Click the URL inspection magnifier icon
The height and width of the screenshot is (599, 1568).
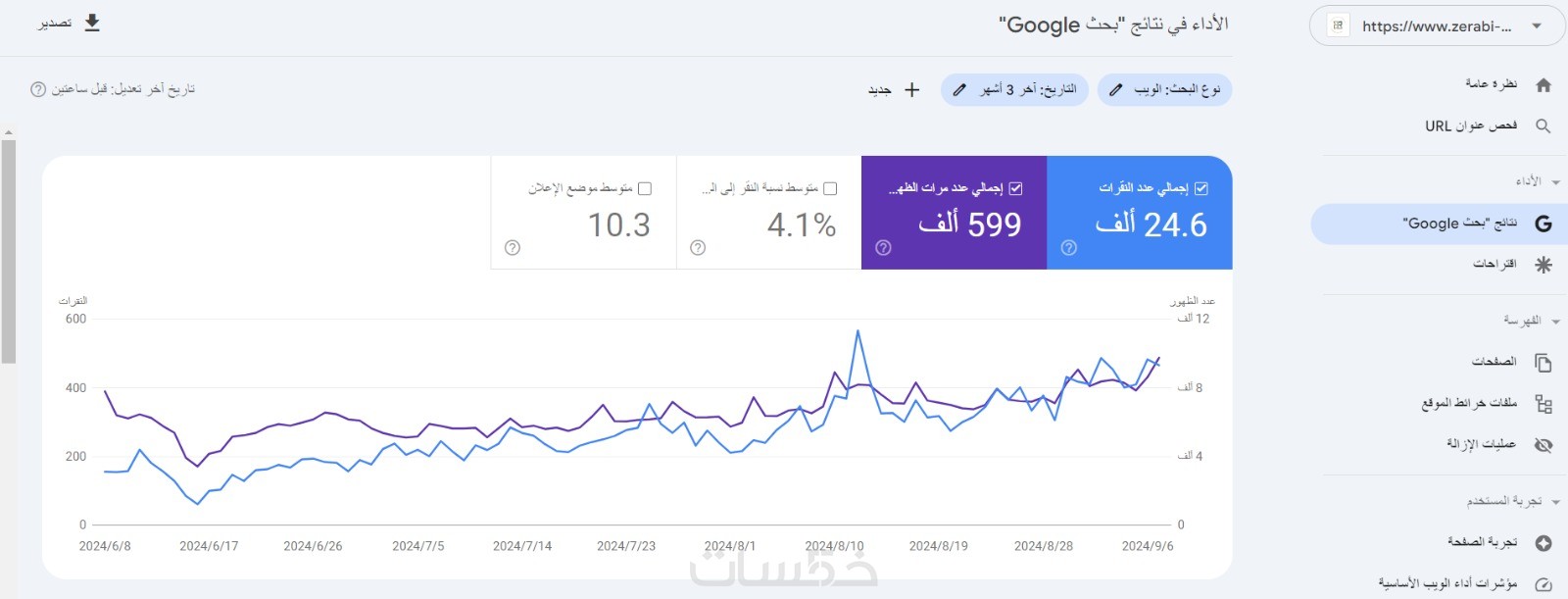(1543, 126)
